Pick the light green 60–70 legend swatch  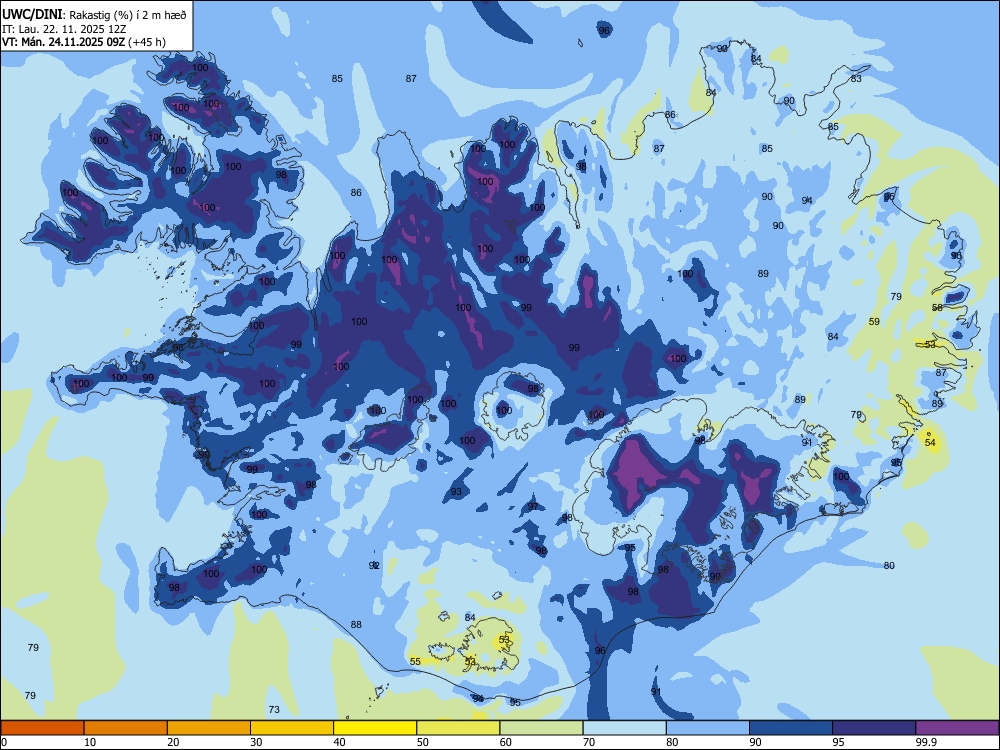tap(541, 728)
